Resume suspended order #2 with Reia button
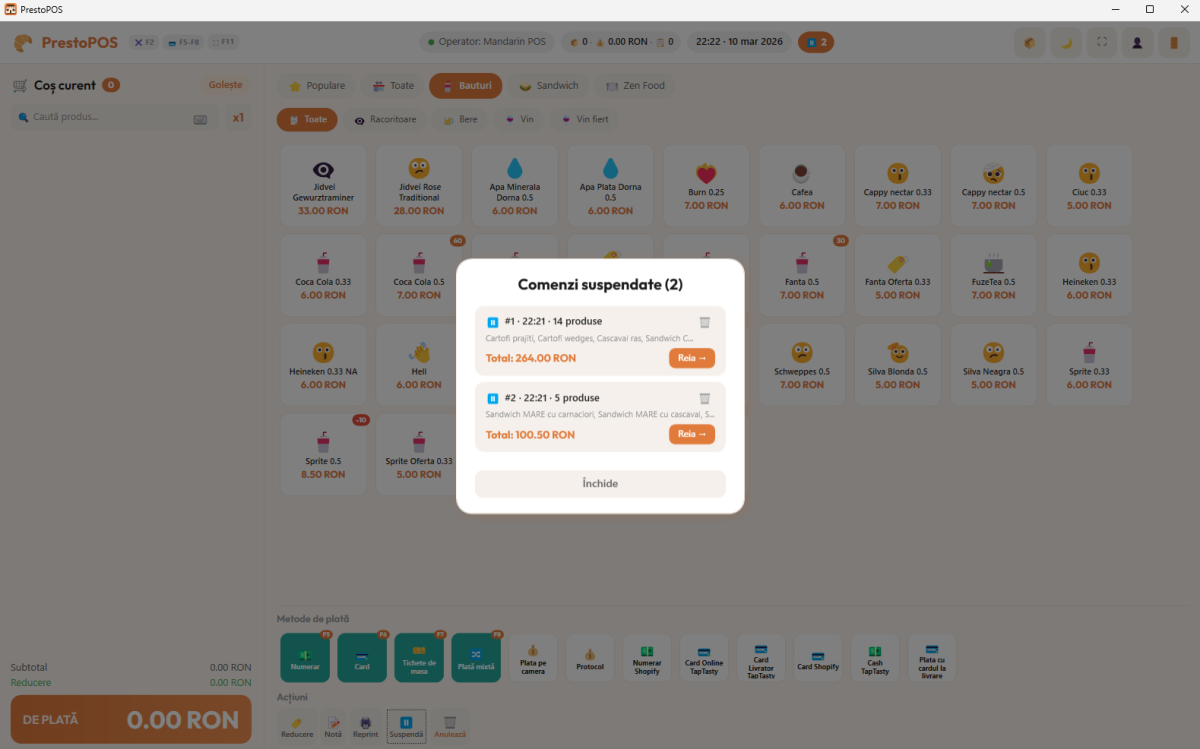 click(692, 434)
